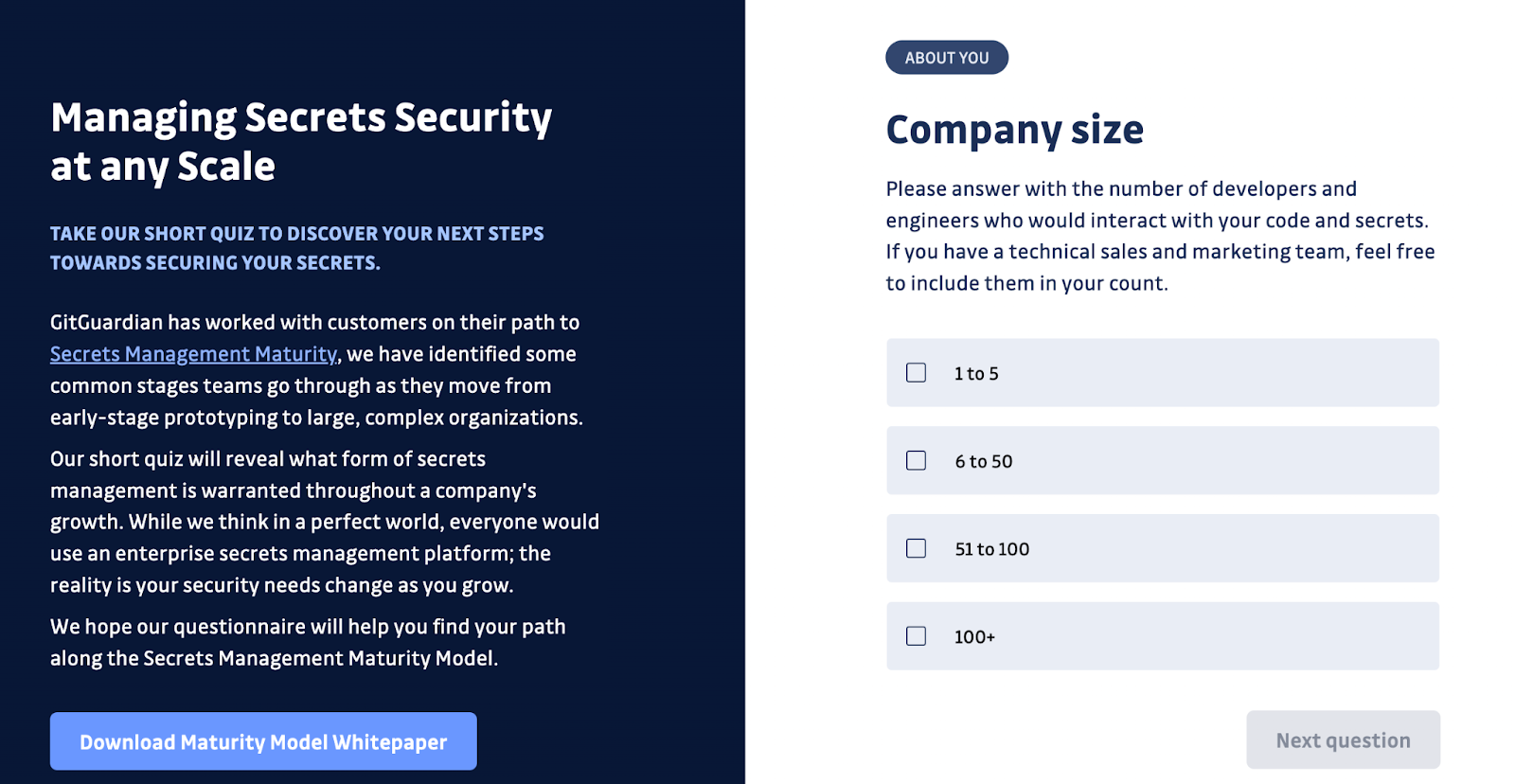Check the "51 to 100" checkbox
This screenshot has height=784, width=1515.
(915, 547)
